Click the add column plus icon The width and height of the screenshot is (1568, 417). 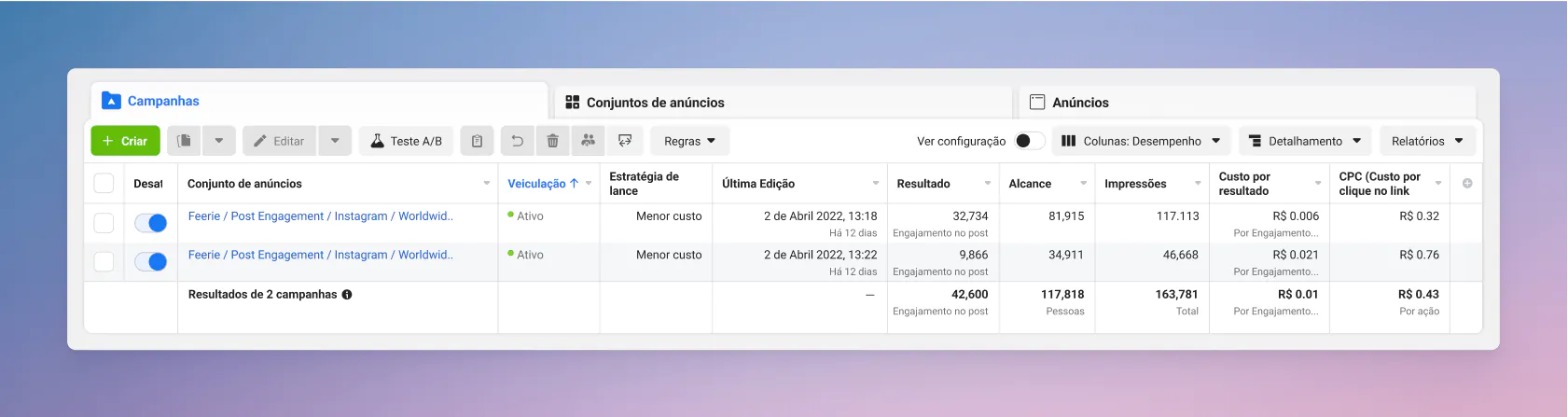pos(1467,184)
